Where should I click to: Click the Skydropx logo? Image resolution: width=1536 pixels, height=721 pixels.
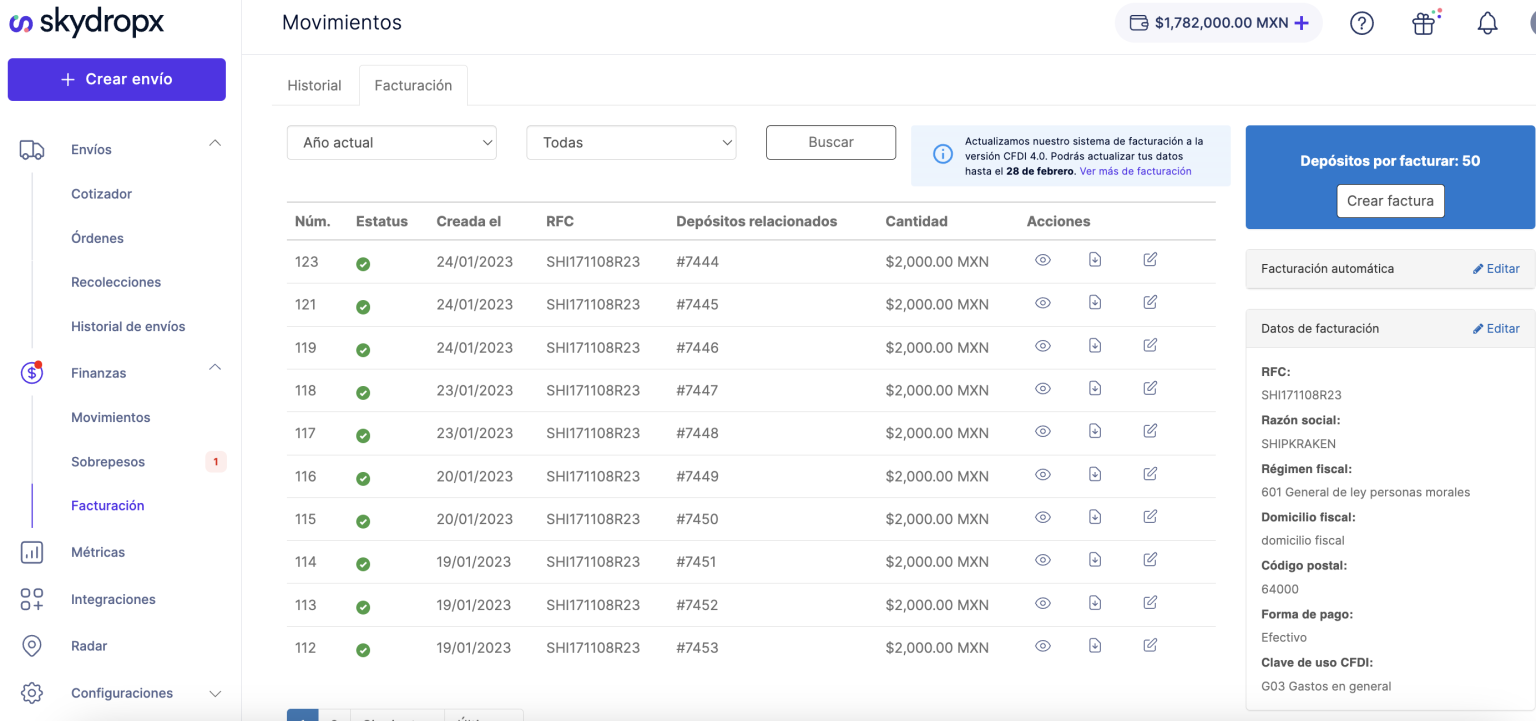84,22
